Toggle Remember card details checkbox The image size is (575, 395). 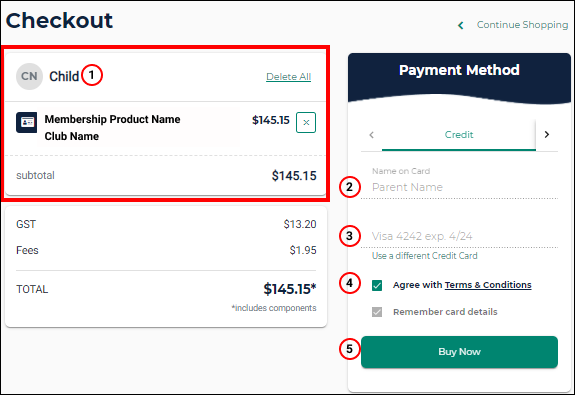(377, 312)
